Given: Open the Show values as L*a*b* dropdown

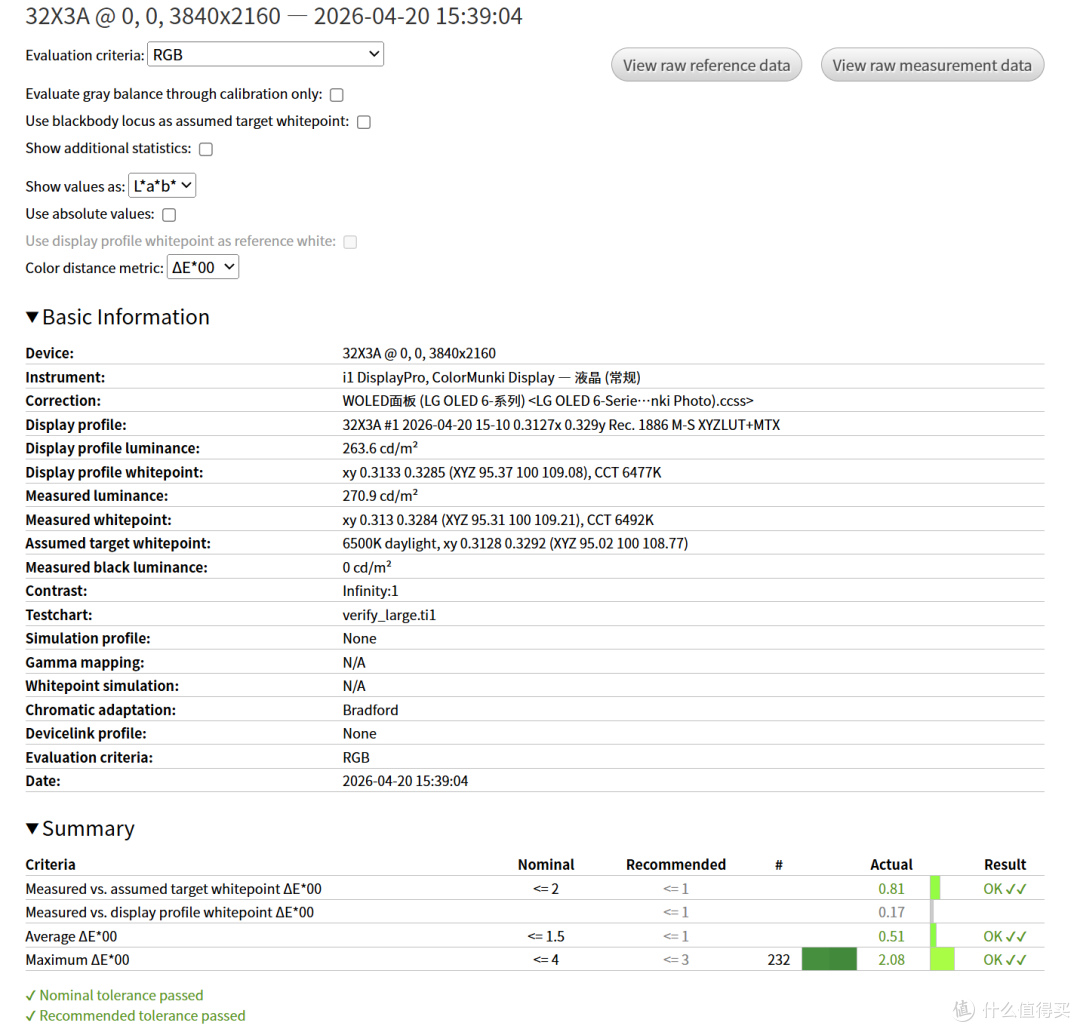Looking at the screenshot, I should pyautogui.click(x=163, y=186).
